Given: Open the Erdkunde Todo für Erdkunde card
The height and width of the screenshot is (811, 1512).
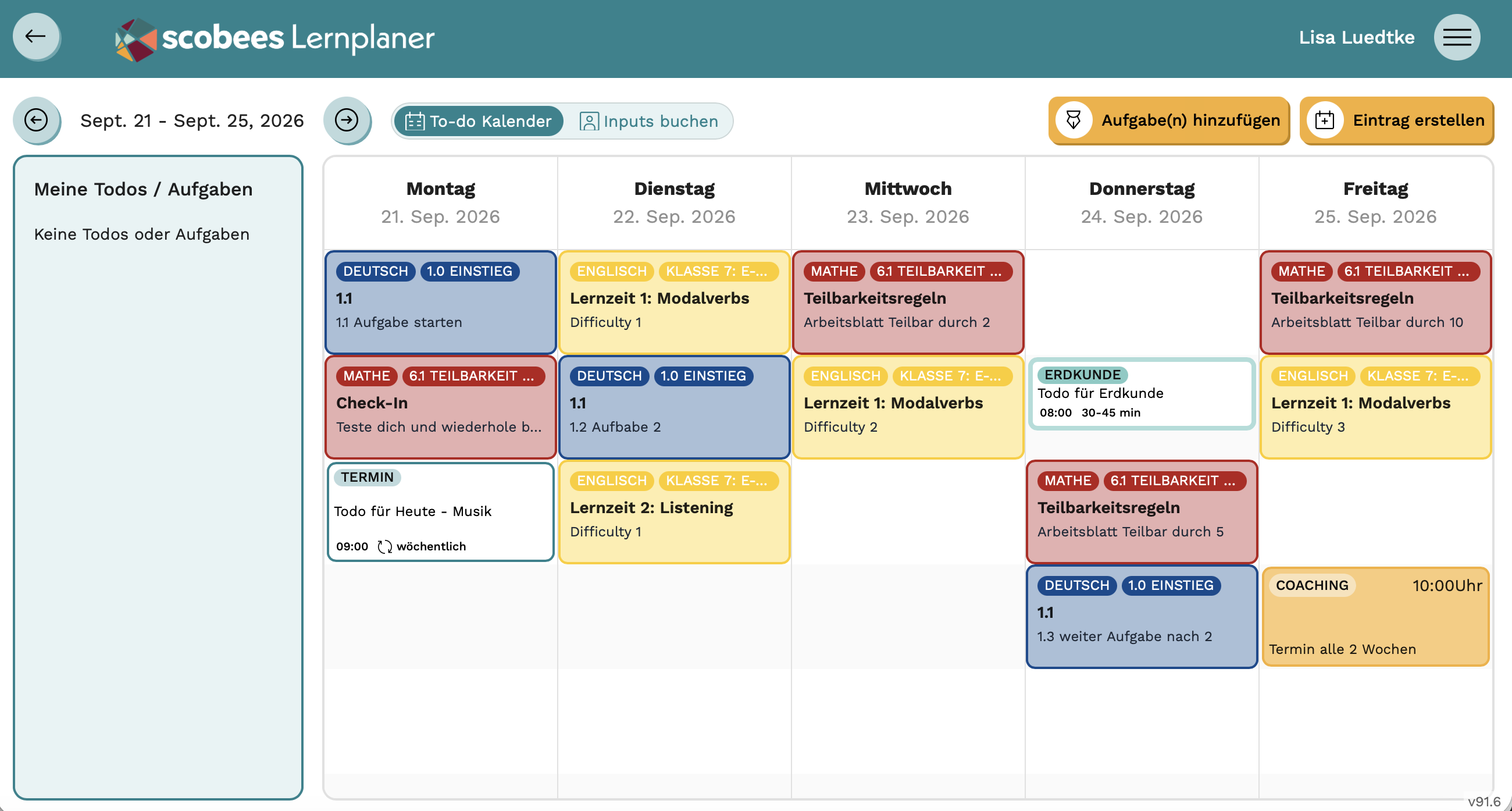Looking at the screenshot, I should (1141, 393).
